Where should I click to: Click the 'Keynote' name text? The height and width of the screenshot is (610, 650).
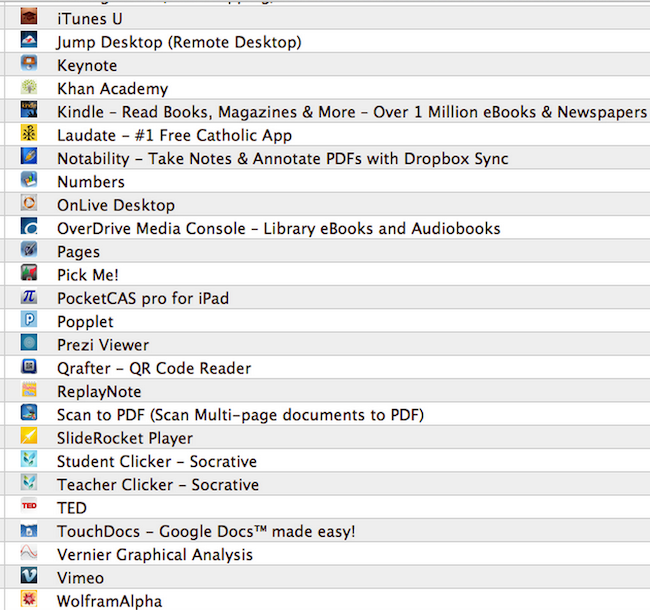87,66
